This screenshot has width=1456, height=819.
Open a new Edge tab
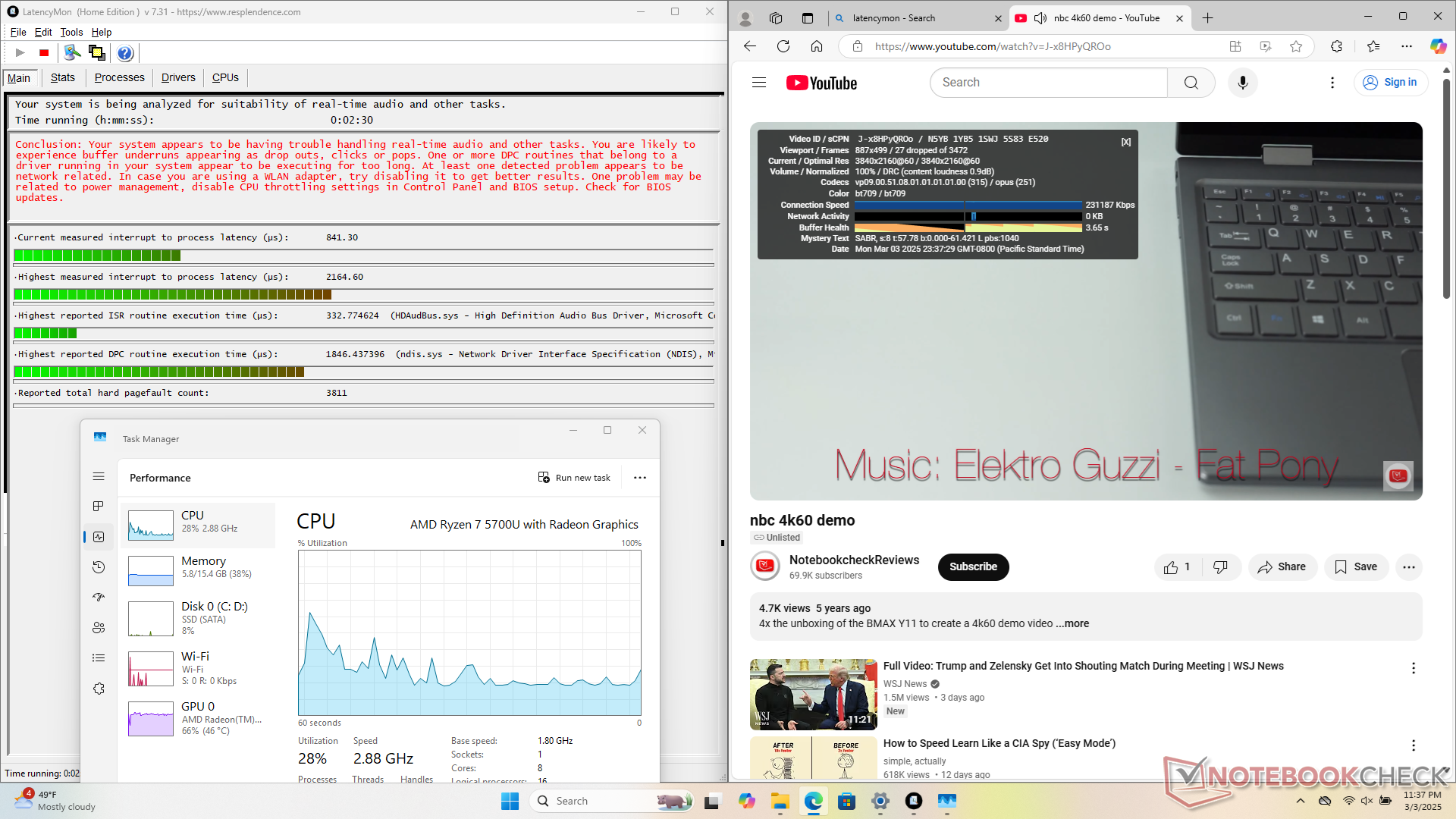click(1208, 18)
